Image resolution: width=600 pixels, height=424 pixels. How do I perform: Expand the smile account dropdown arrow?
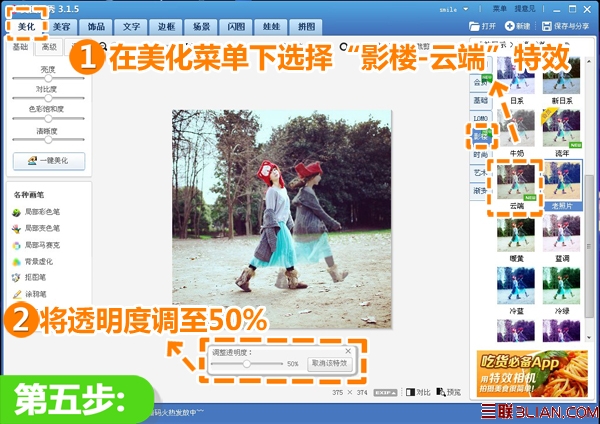pyautogui.click(x=466, y=9)
